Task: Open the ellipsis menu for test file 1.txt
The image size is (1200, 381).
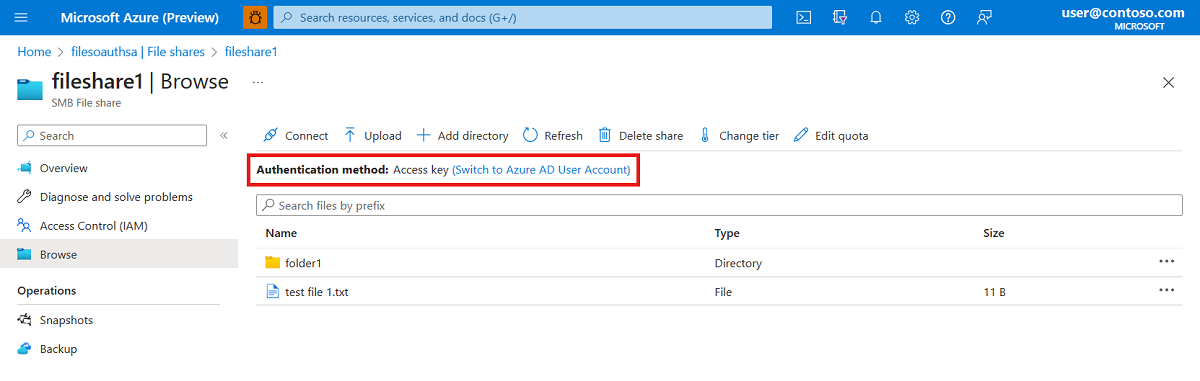Action: pos(1166,291)
